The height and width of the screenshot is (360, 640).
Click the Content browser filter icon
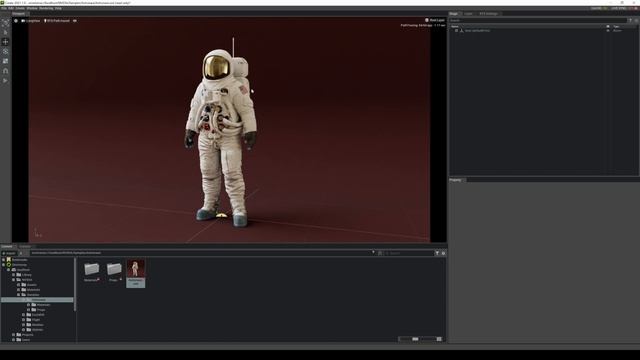pos(437,253)
